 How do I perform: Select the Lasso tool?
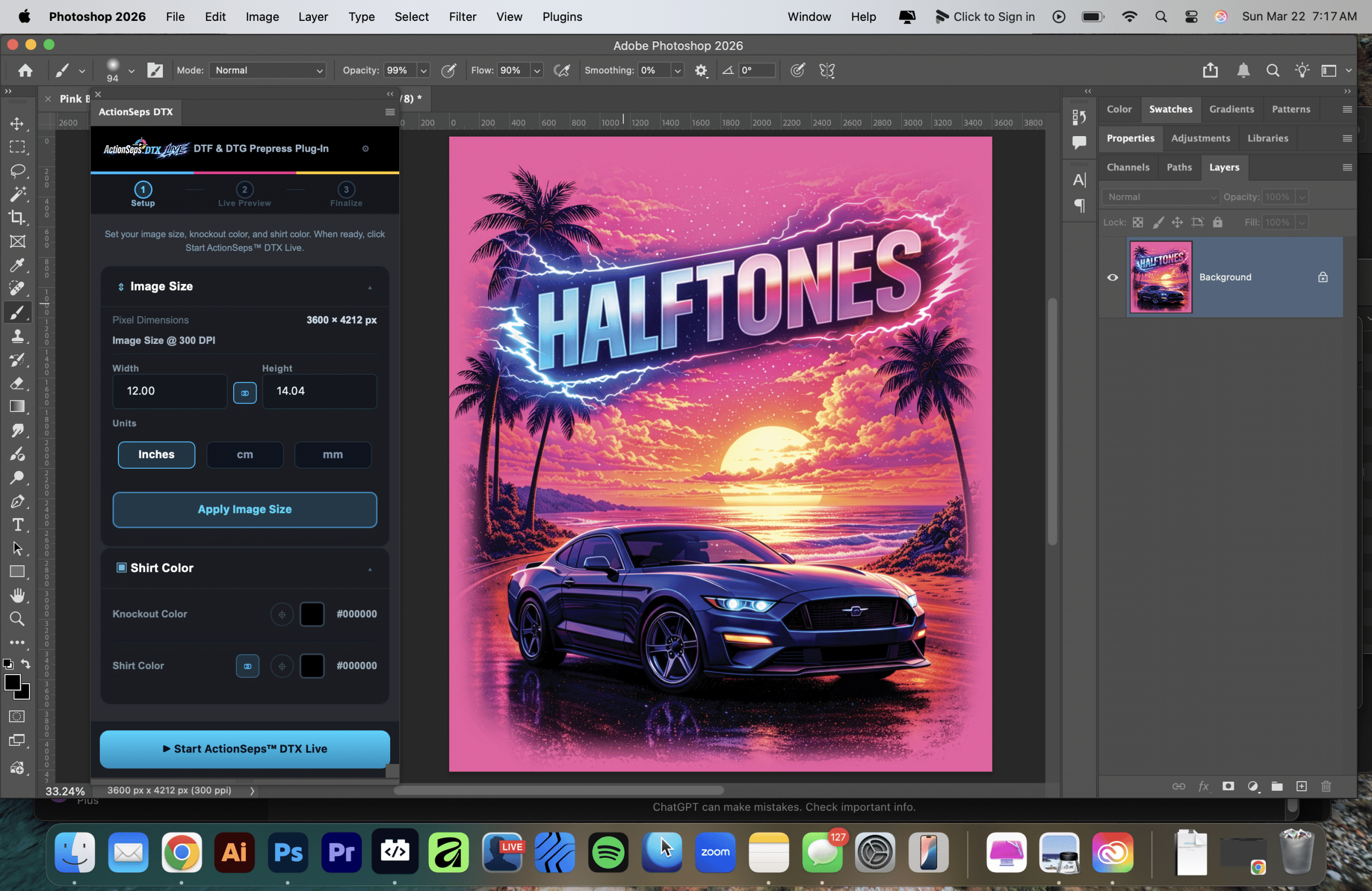click(x=17, y=170)
